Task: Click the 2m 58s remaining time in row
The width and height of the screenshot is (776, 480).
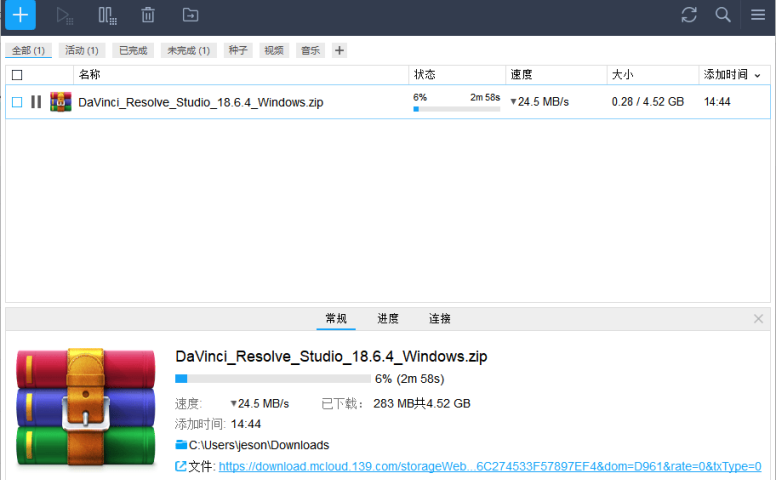Action: pos(485,97)
